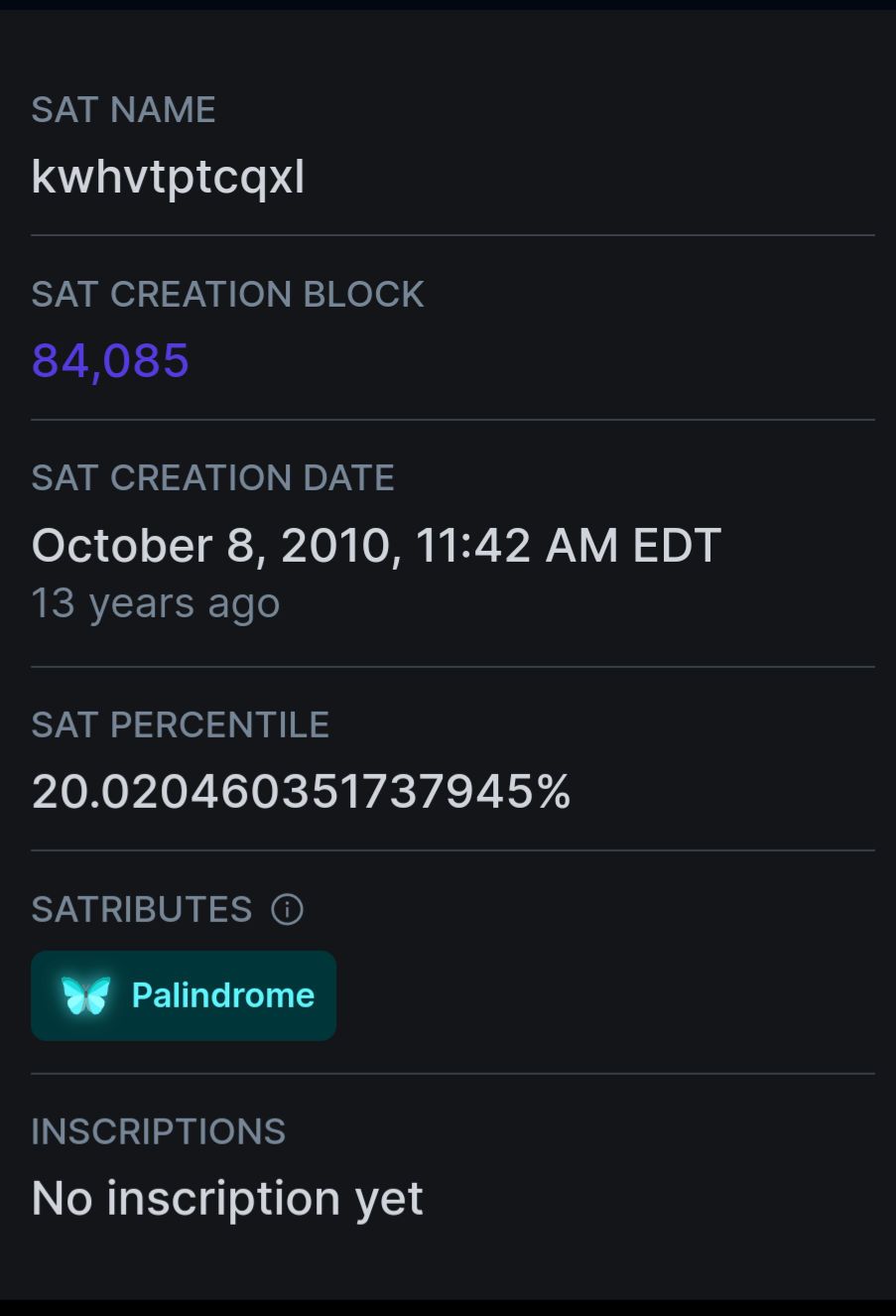896x1316 pixels.
Task: Click divider line below sat name
Action: pyautogui.click(x=452, y=235)
